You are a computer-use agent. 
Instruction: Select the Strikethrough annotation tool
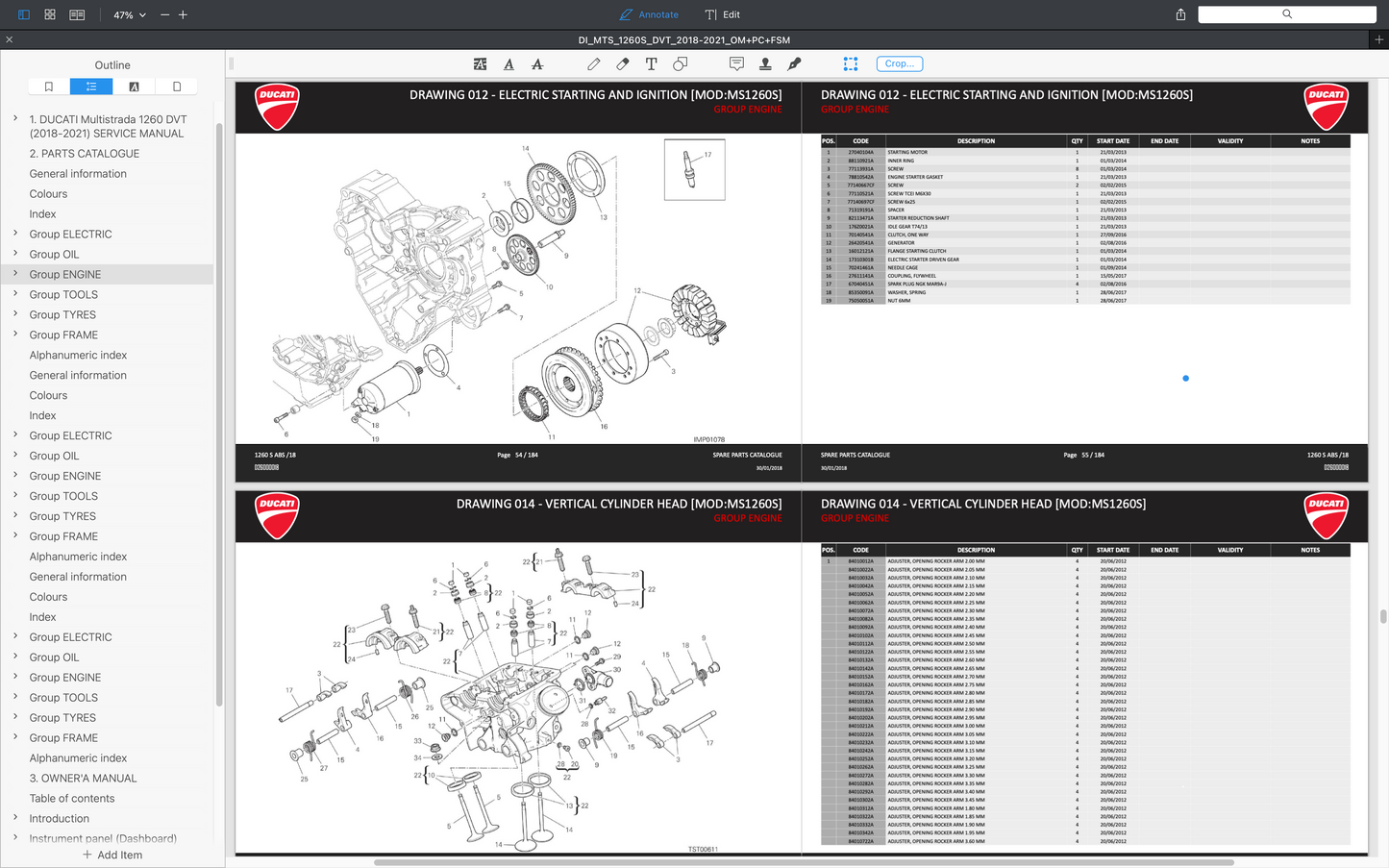(537, 63)
